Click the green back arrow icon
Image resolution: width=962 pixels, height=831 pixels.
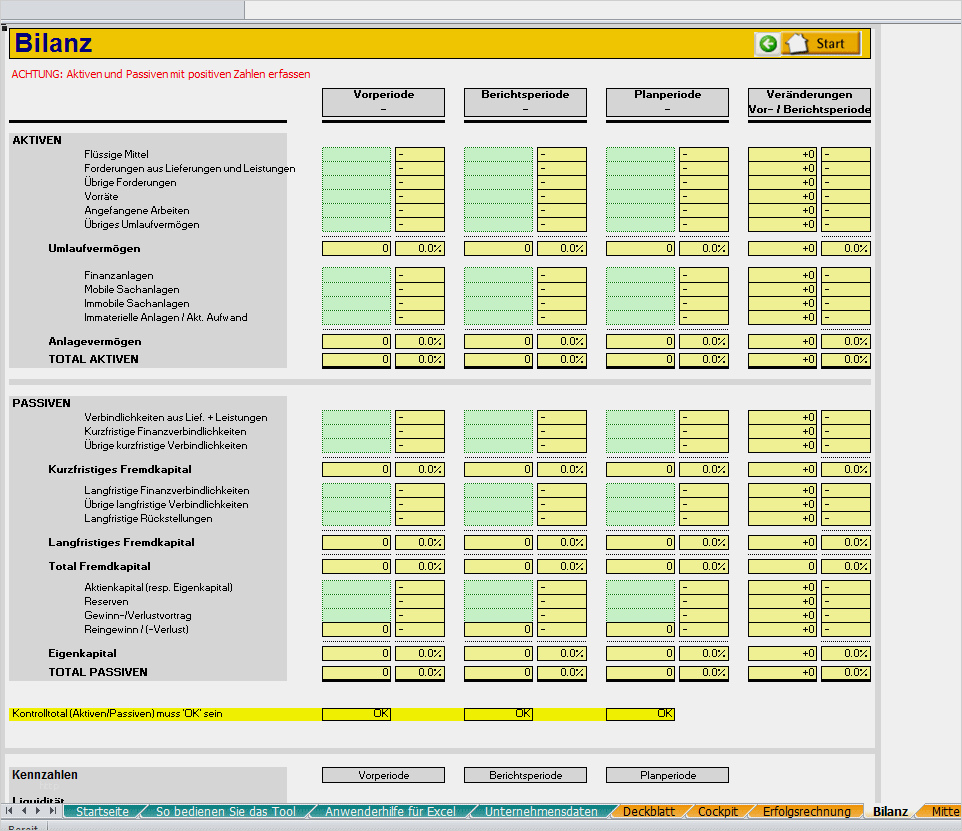coord(768,44)
